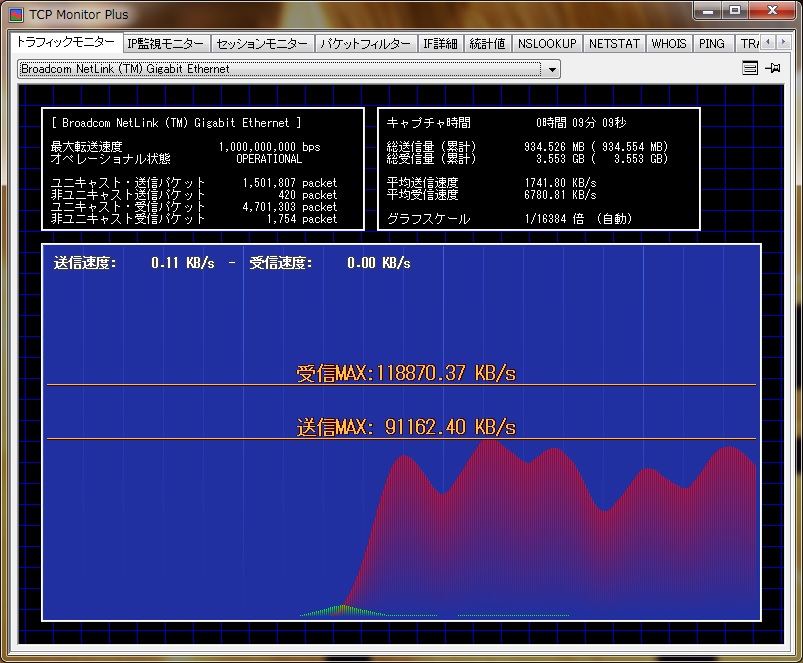Click the list view icon beside adapter selector
Screen dimensions: 803x663
click(750, 68)
